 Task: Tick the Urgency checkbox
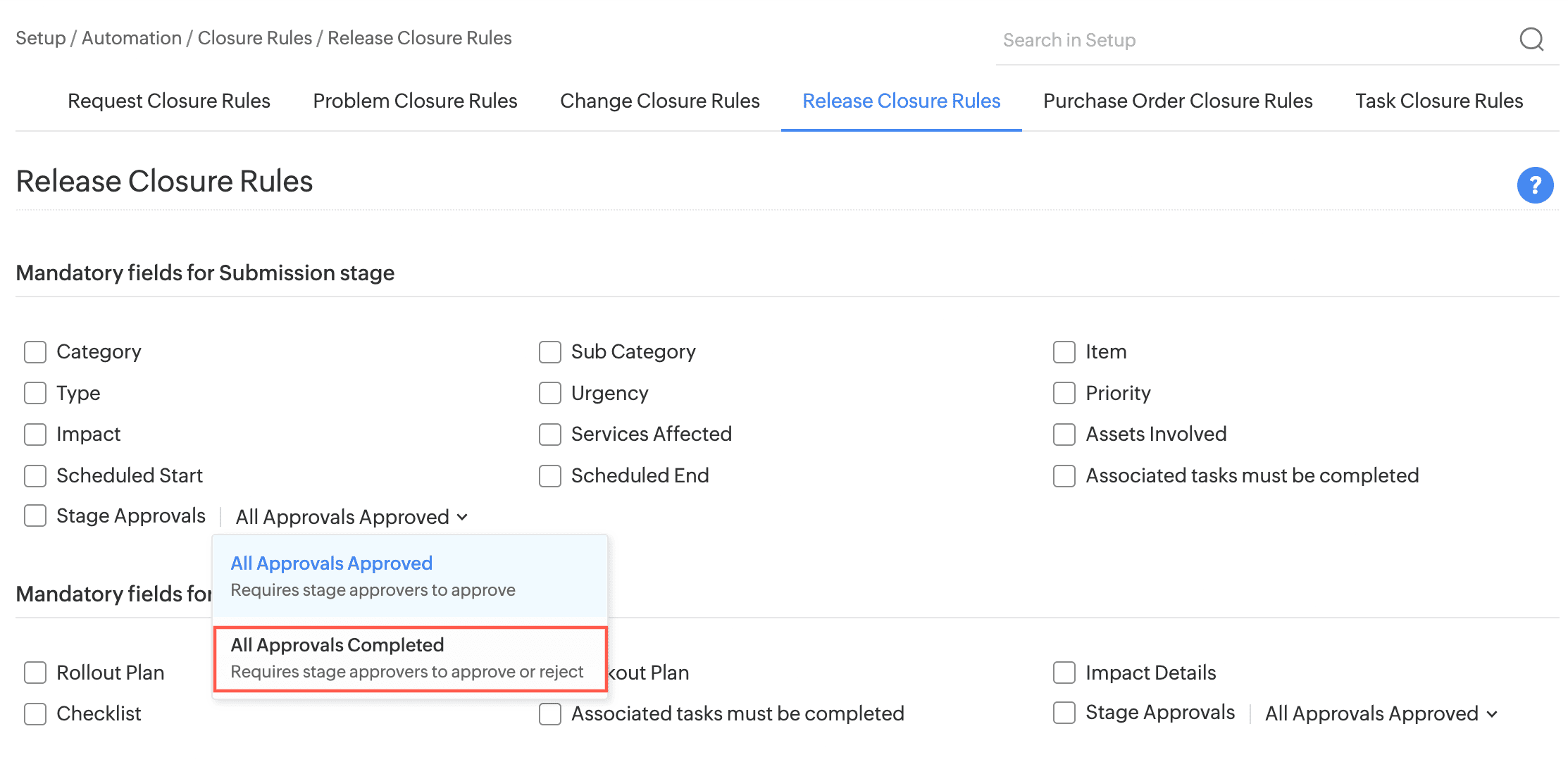550,393
